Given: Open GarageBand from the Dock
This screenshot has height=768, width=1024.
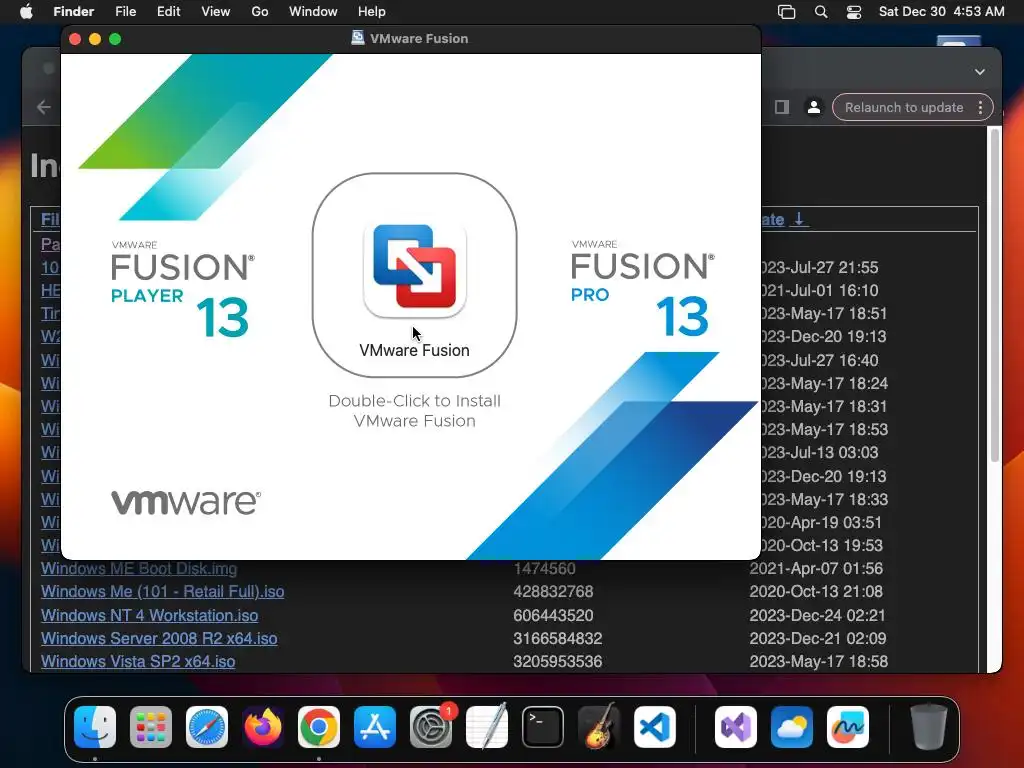Looking at the screenshot, I should [x=599, y=727].
